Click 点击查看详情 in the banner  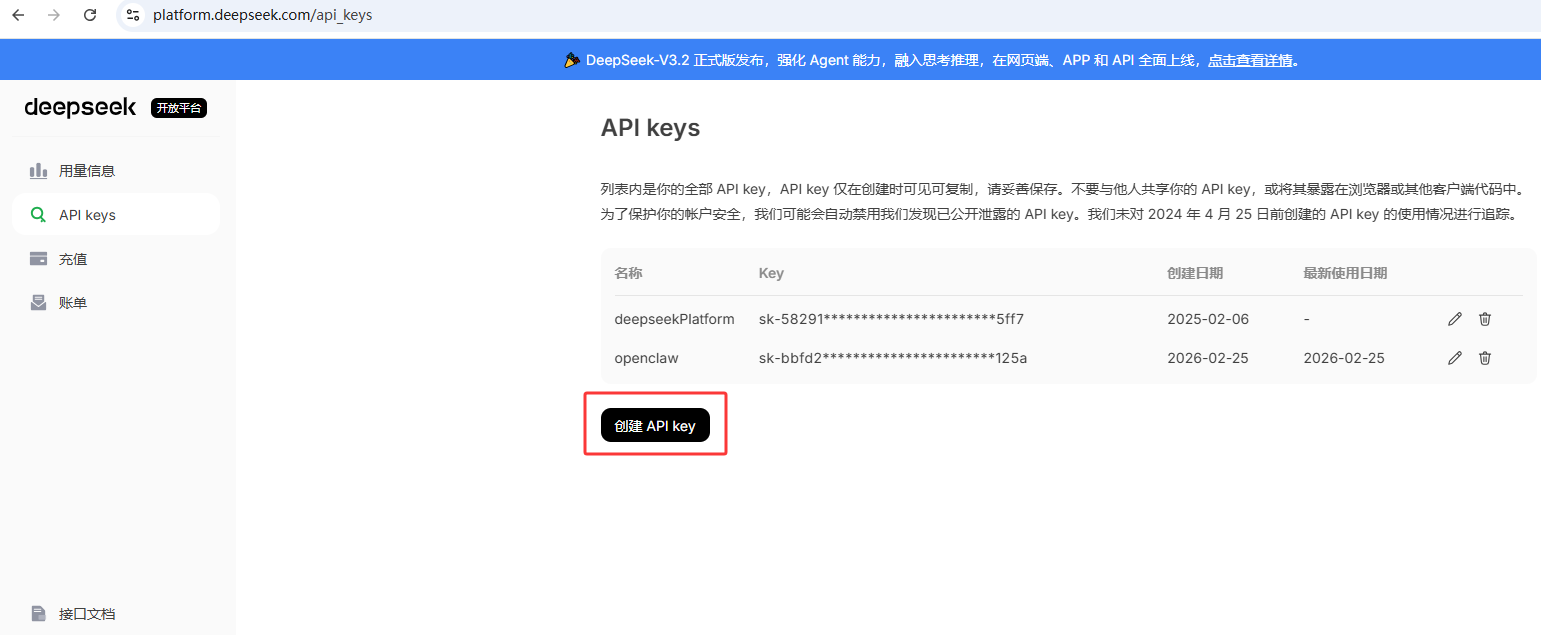point(1250,60)
